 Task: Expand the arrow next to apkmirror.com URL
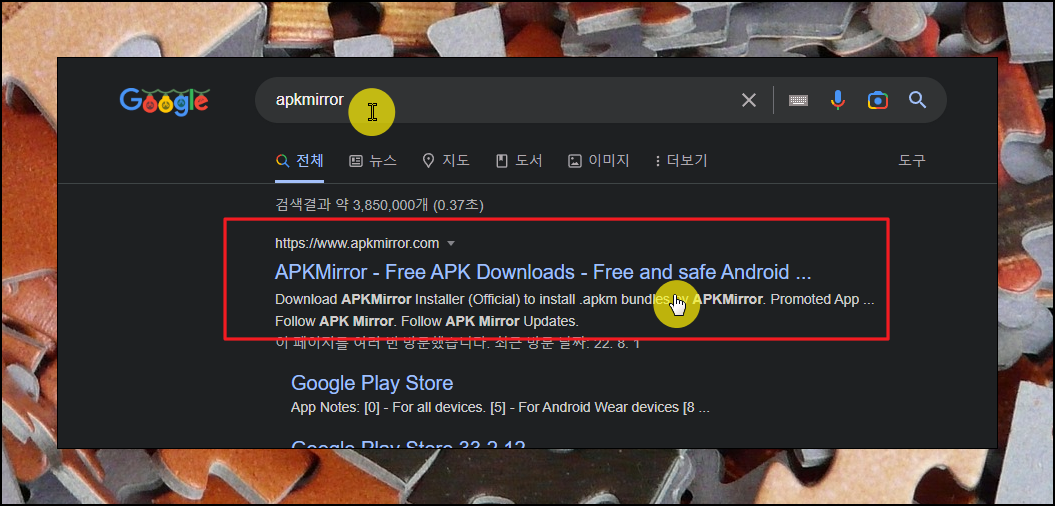click(x=451, y=243)
